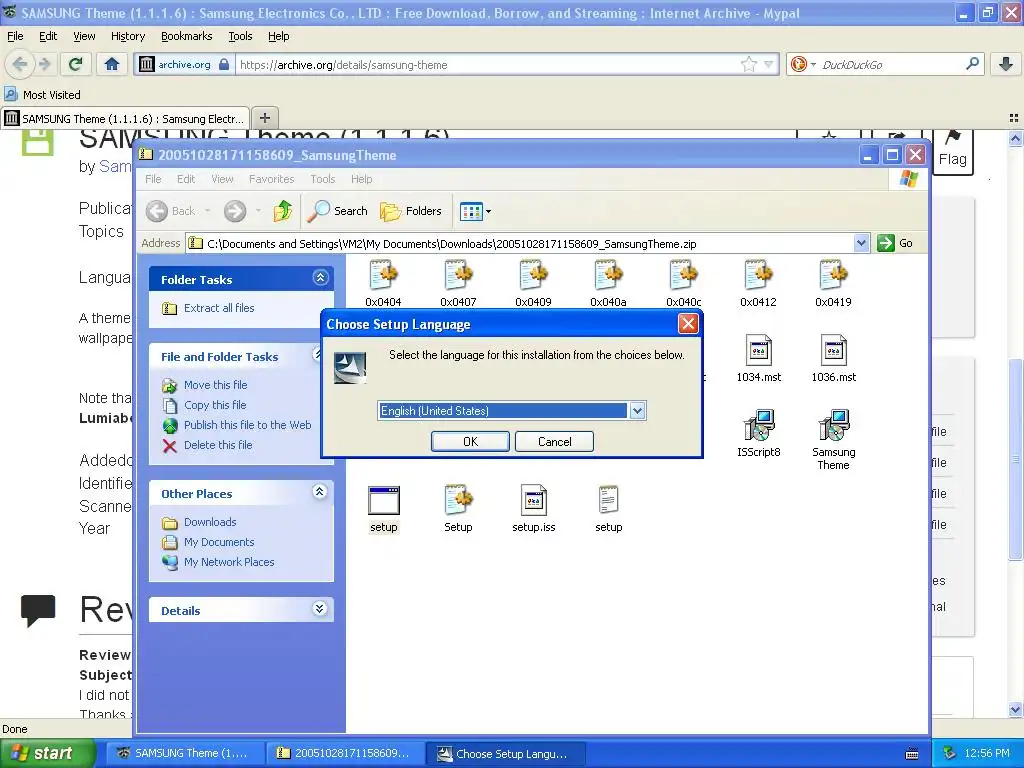The image size is (1024, 768).
Task: Click the Explorer address path field
Action: (x=520, y=244)
